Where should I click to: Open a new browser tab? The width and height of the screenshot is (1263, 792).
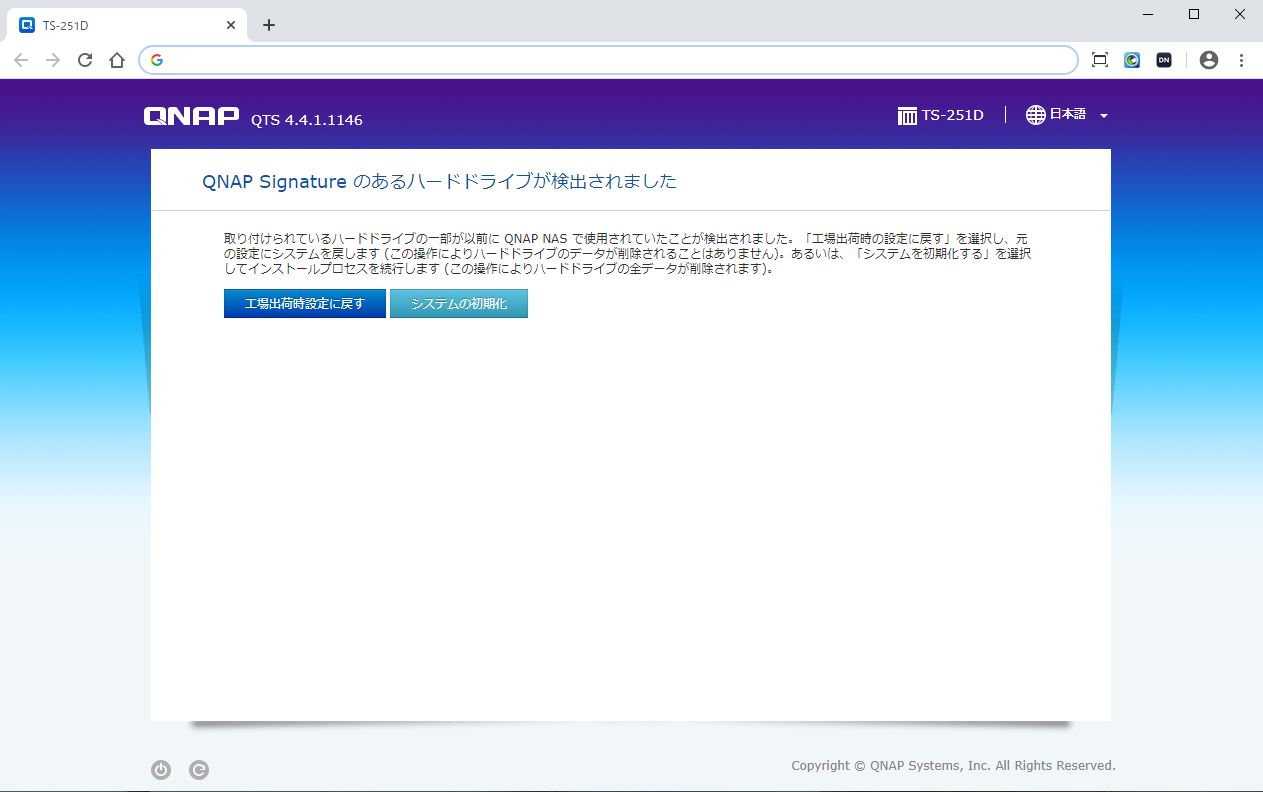point(268,25)
